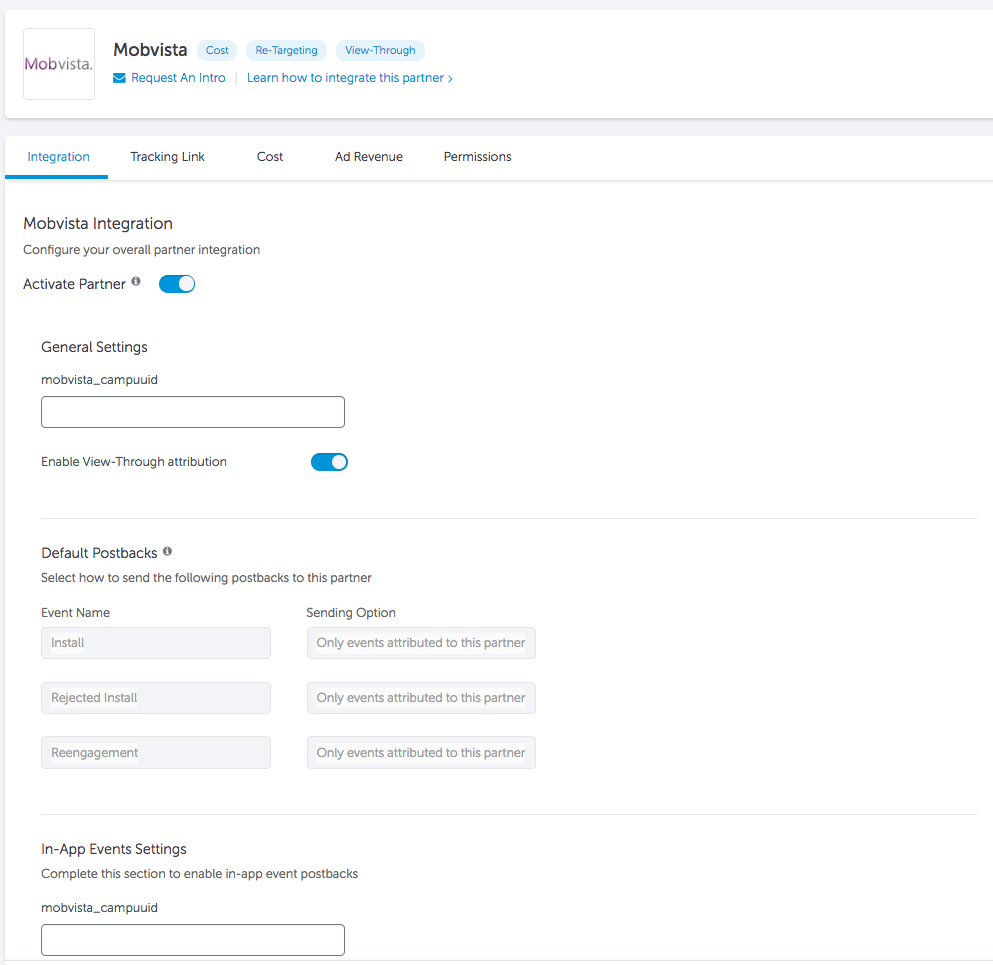The image size is (993, 965).
Task: Click the Mobvista Integration heading
Action: pos(98,224)
